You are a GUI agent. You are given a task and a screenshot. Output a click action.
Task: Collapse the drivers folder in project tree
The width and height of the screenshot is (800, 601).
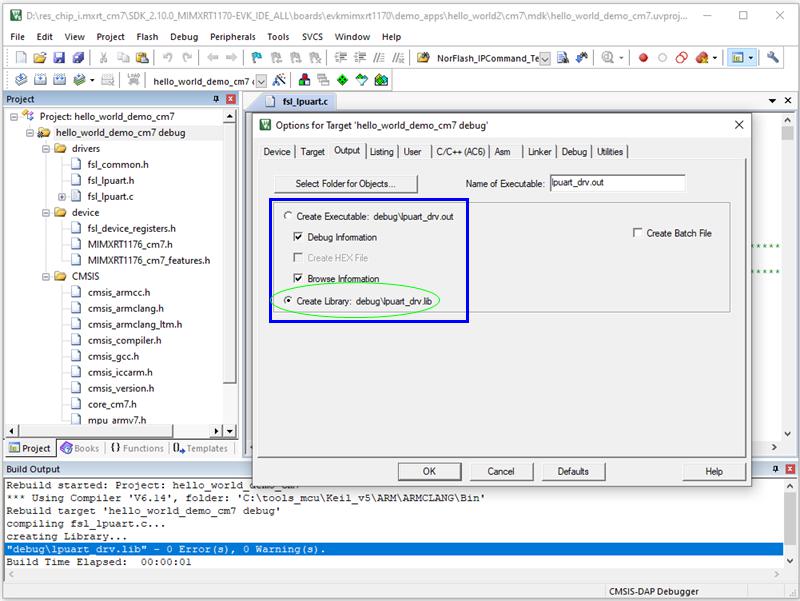[46, 148]
